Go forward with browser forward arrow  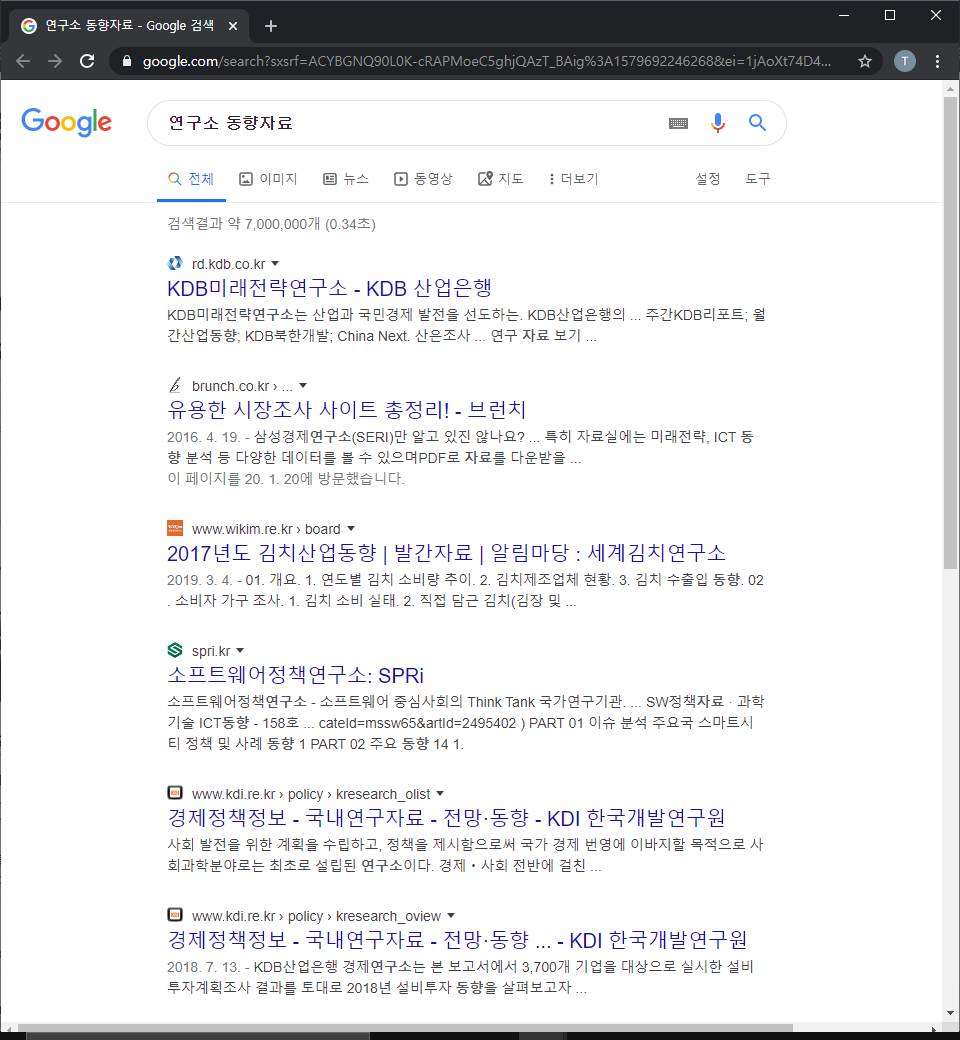tap(55, 61)
